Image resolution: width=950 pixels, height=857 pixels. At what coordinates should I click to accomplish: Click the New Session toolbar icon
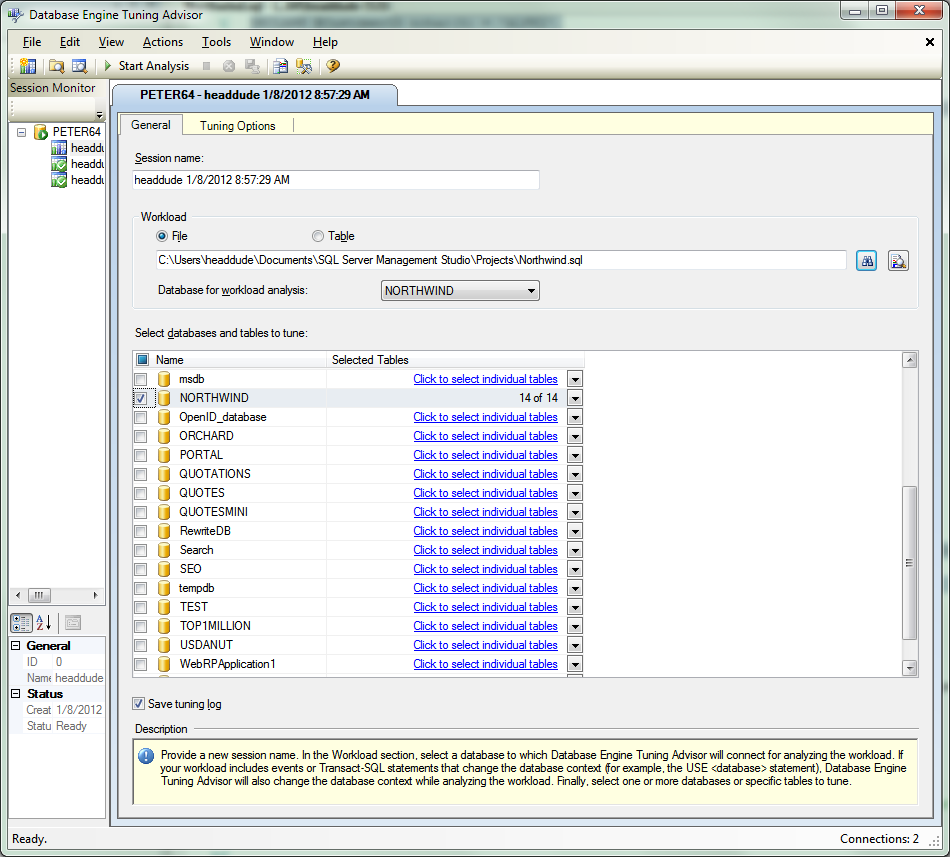[28, 66]
